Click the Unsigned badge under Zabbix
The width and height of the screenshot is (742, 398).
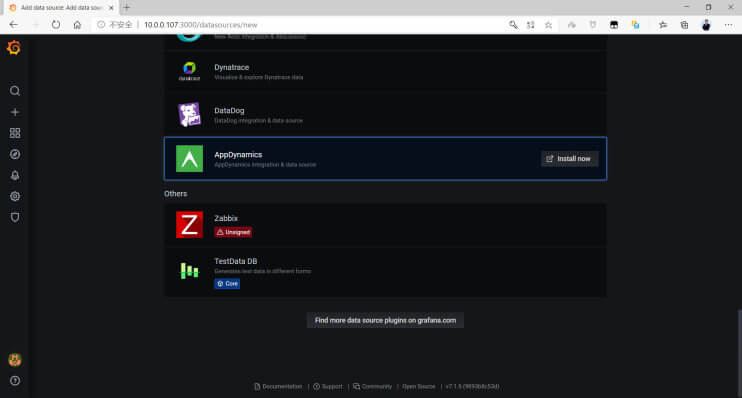coord(233,232)
